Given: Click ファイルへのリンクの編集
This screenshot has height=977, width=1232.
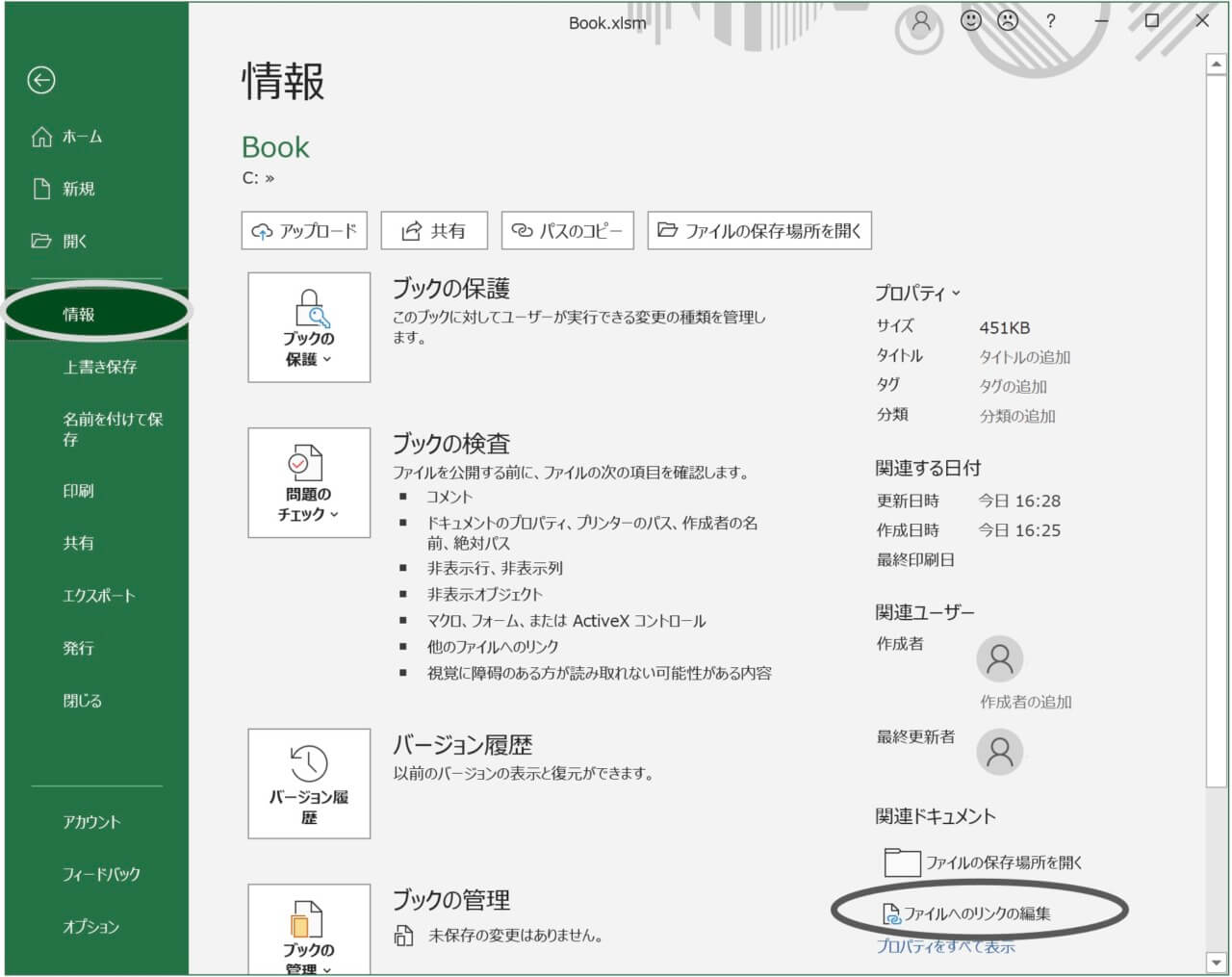Looking at the screenshot, I should tap(967, 913).
